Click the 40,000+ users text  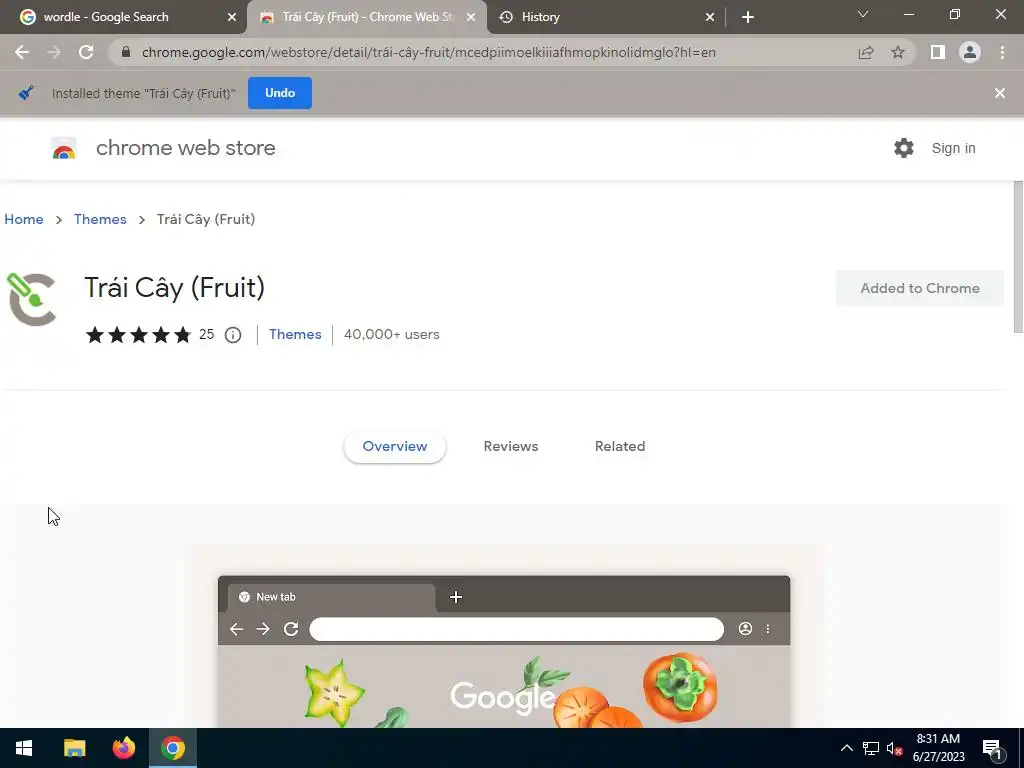(392, 334)
